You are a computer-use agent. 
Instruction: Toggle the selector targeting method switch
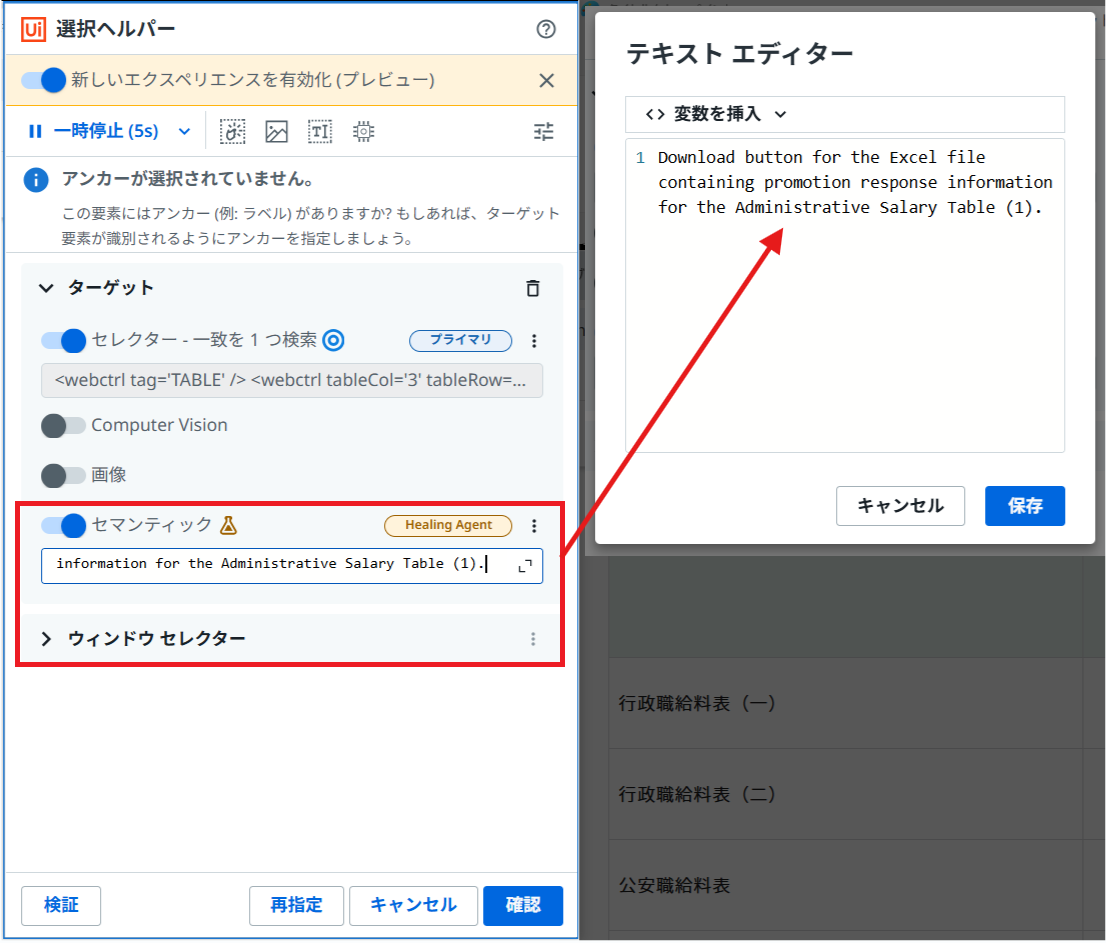pos(63,341)
